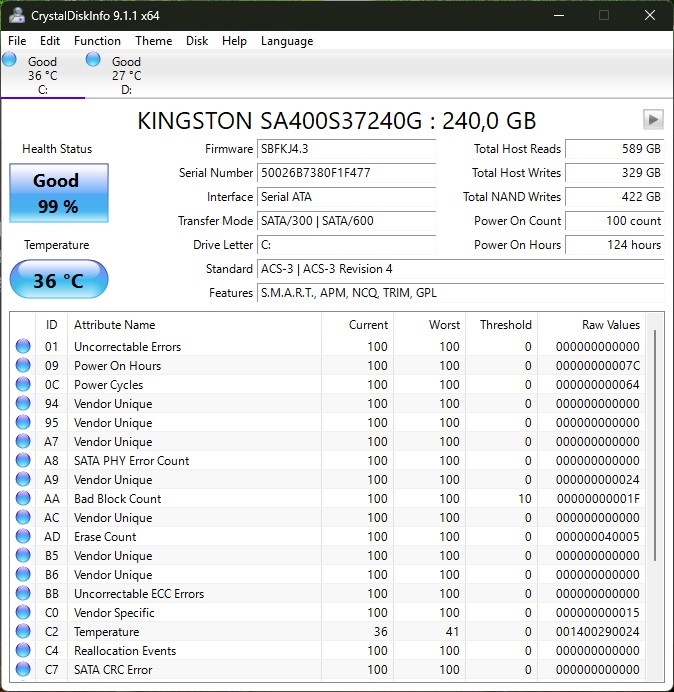Click the Firmware field SBFKJ4.3
674x692 pixels.
(x=346, y=149)
